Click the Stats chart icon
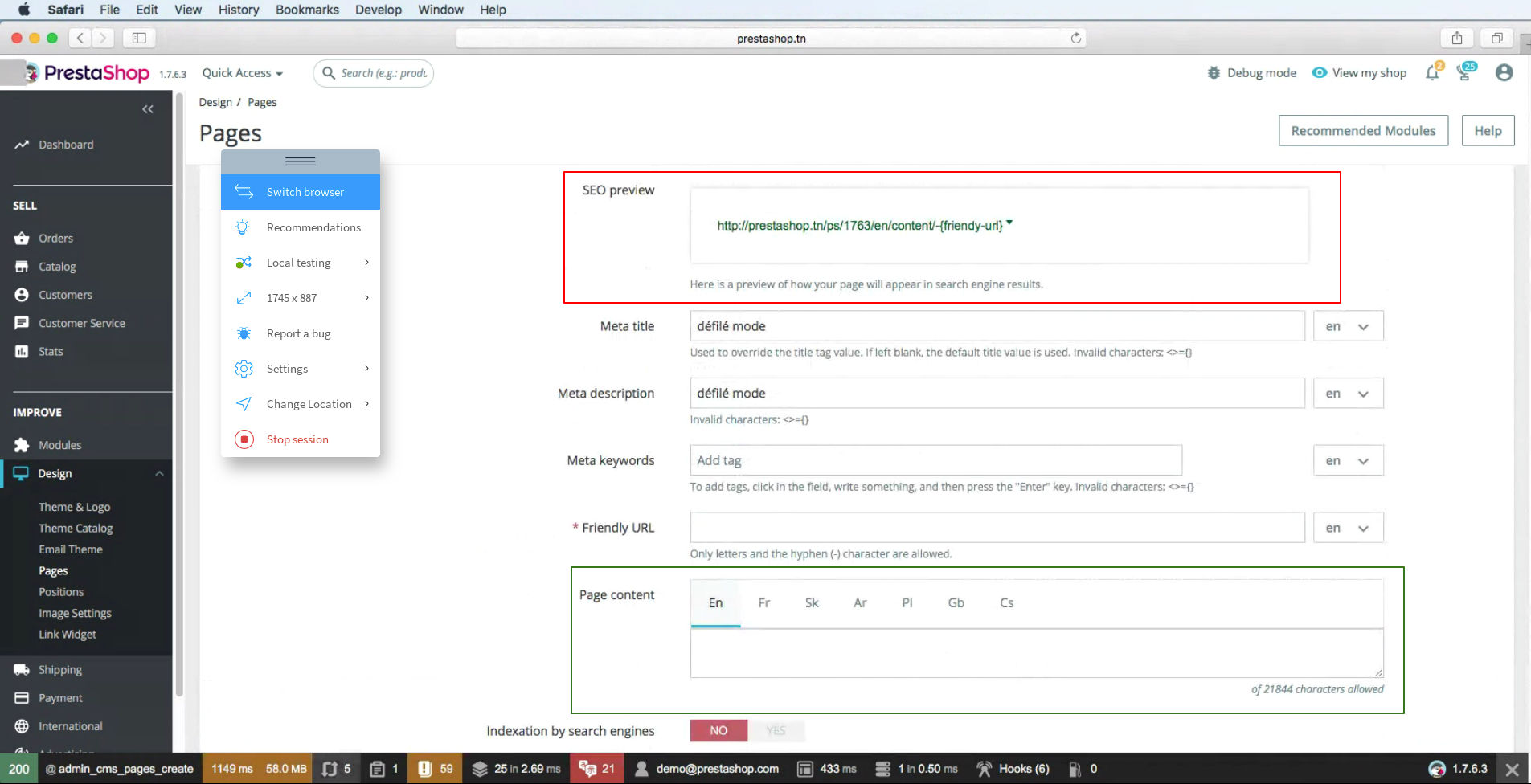The height and width of the screenshot is (784, 1531). pos(22,351)
